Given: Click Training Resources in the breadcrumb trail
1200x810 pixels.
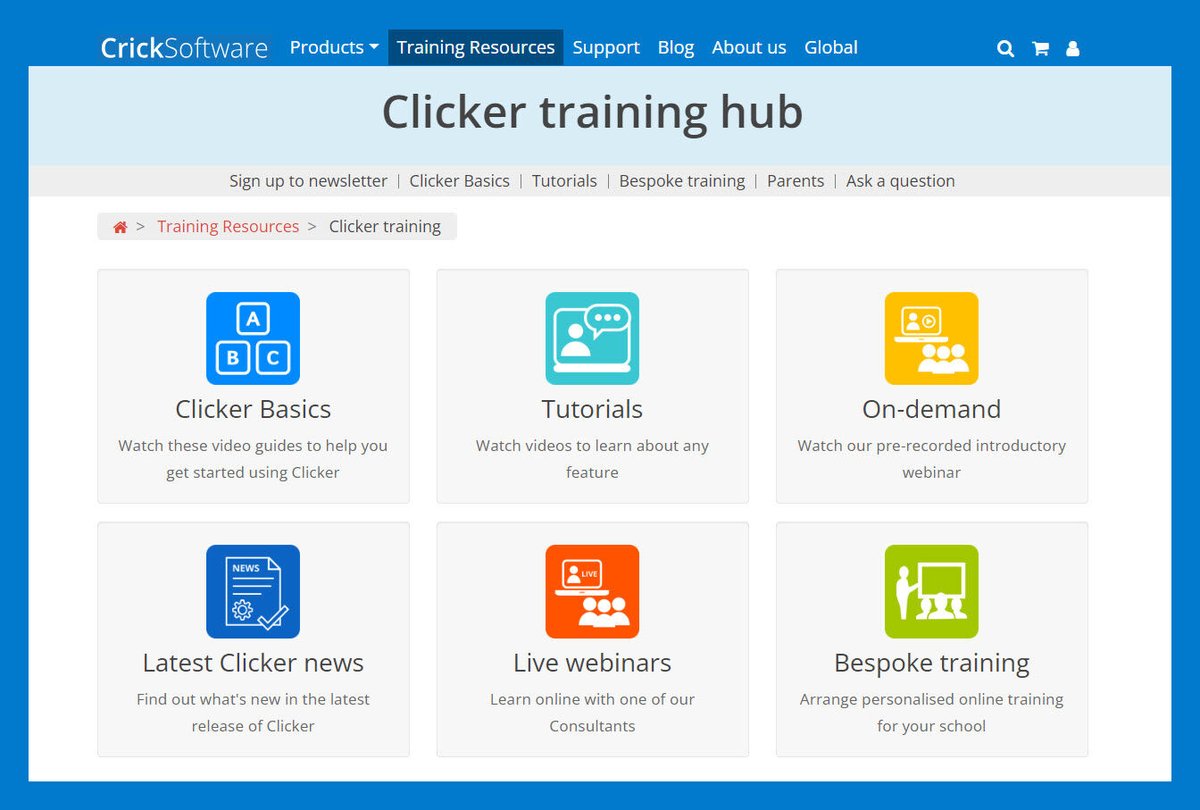Looking at the screenshot, I should 228,226.
